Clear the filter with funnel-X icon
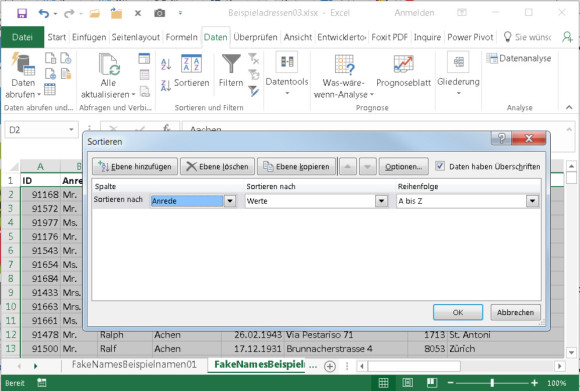Image resolution: width=580 pixels, height=391 pixels. pos(253,58)
